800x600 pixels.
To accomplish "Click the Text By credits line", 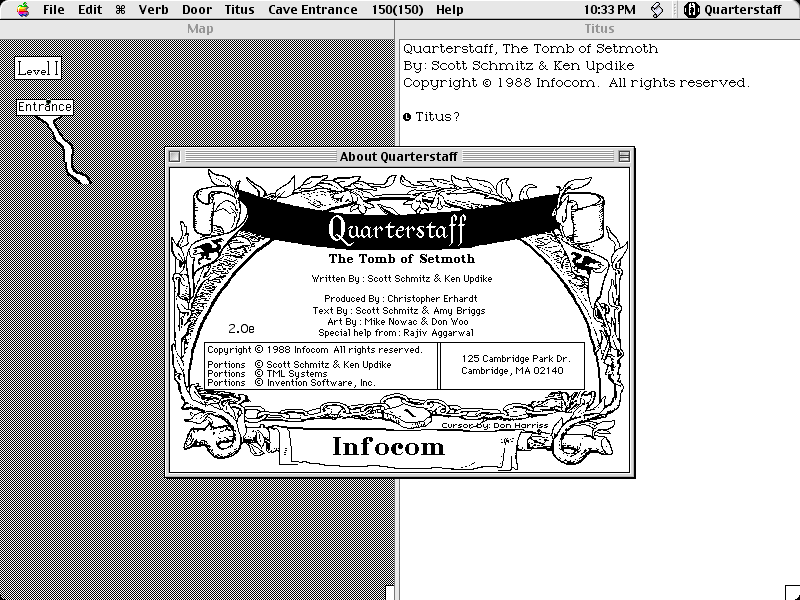I will (x=399, y=310).
